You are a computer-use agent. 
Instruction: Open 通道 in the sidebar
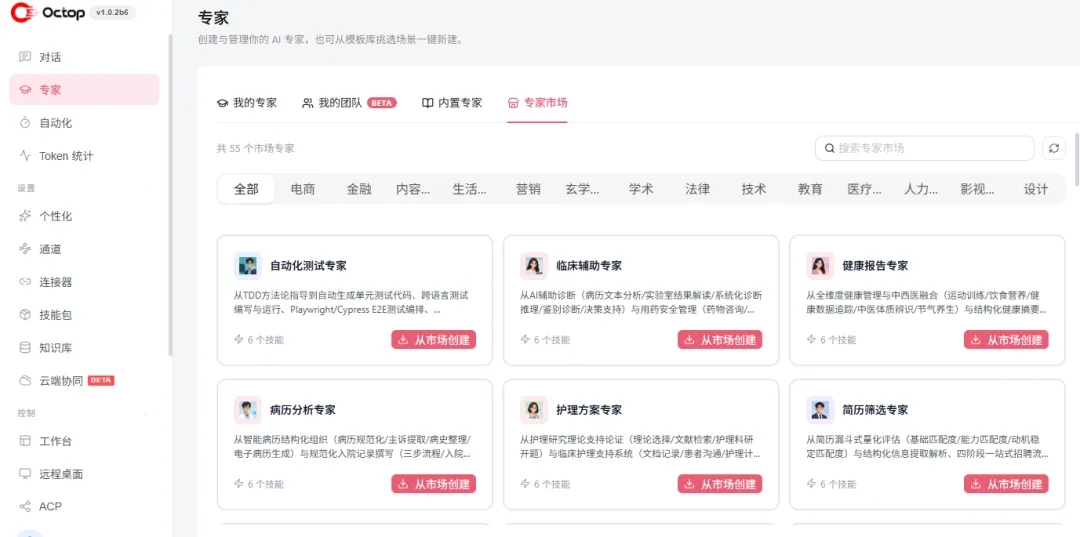(x=84, y=249)
